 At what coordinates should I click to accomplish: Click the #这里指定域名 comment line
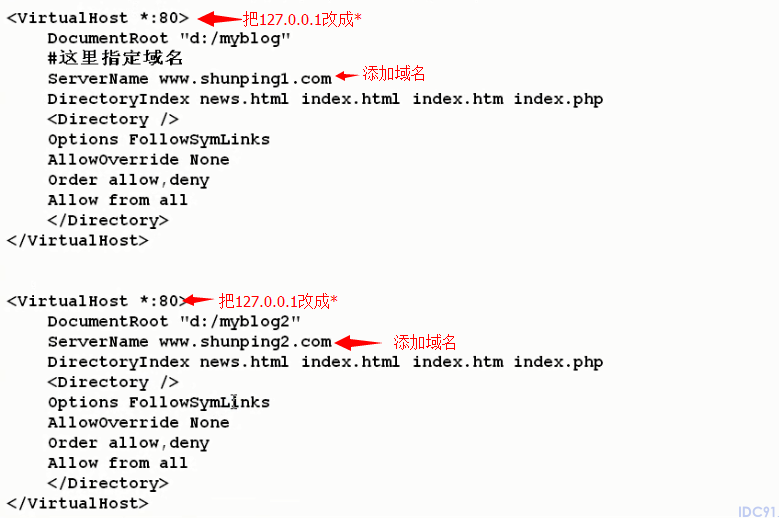click(x=115, y=58)
